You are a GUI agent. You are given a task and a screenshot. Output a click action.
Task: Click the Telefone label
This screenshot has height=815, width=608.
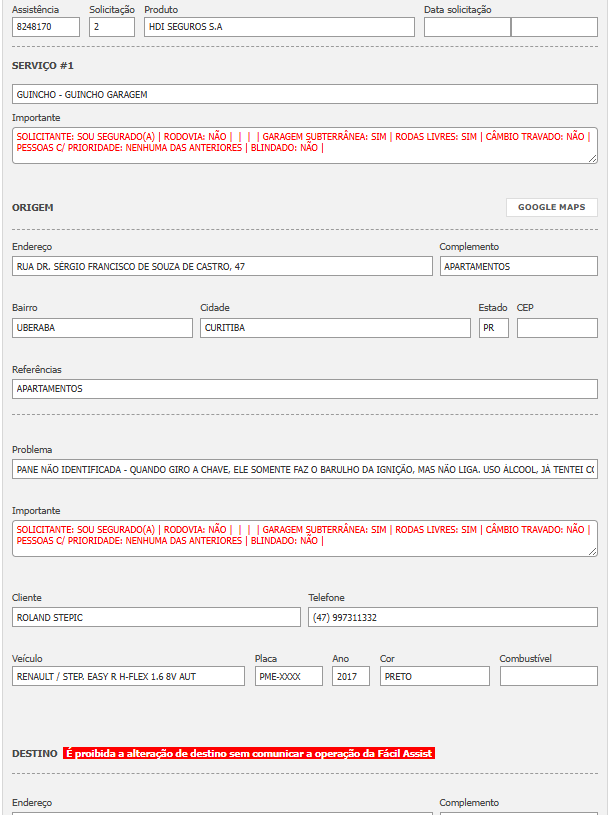click(x=326, y=598)
